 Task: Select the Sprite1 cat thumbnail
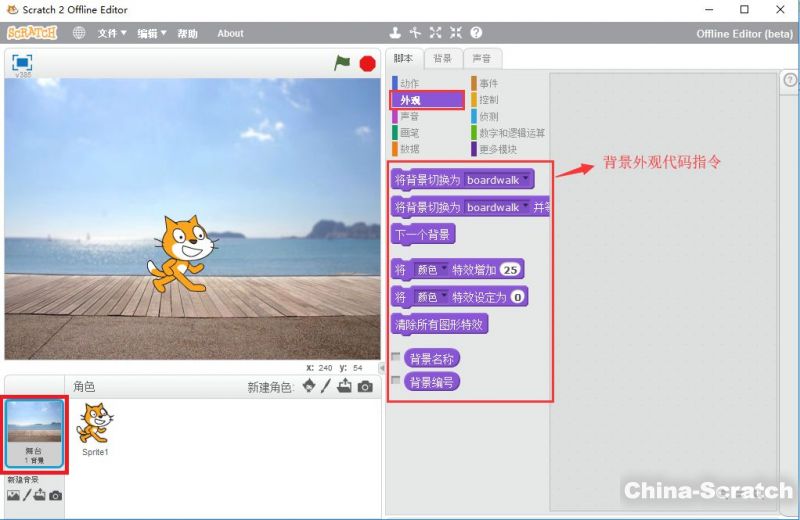95,428
